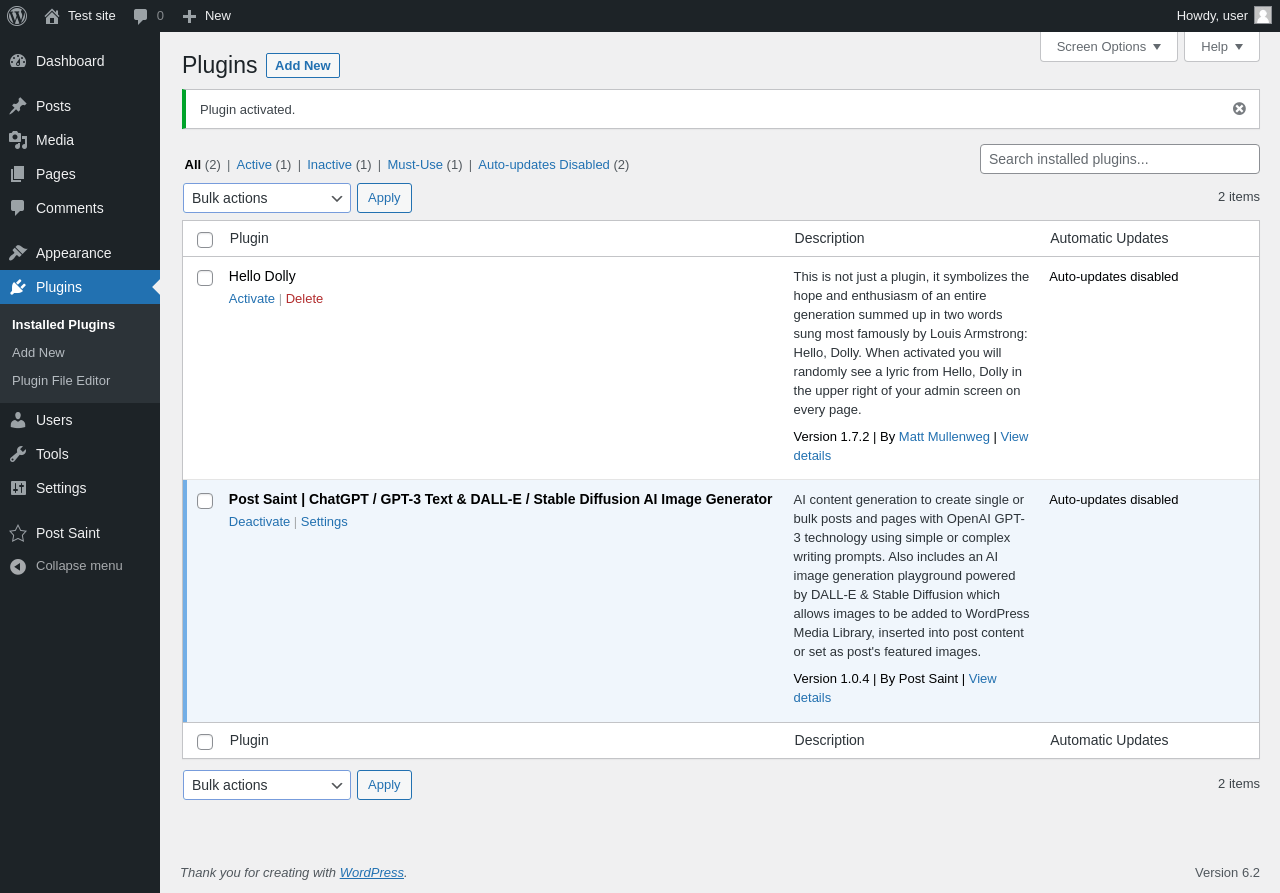Click the Users person icon in the sidebar
The image size is (1280, 893).
click(x=18, y=420)
